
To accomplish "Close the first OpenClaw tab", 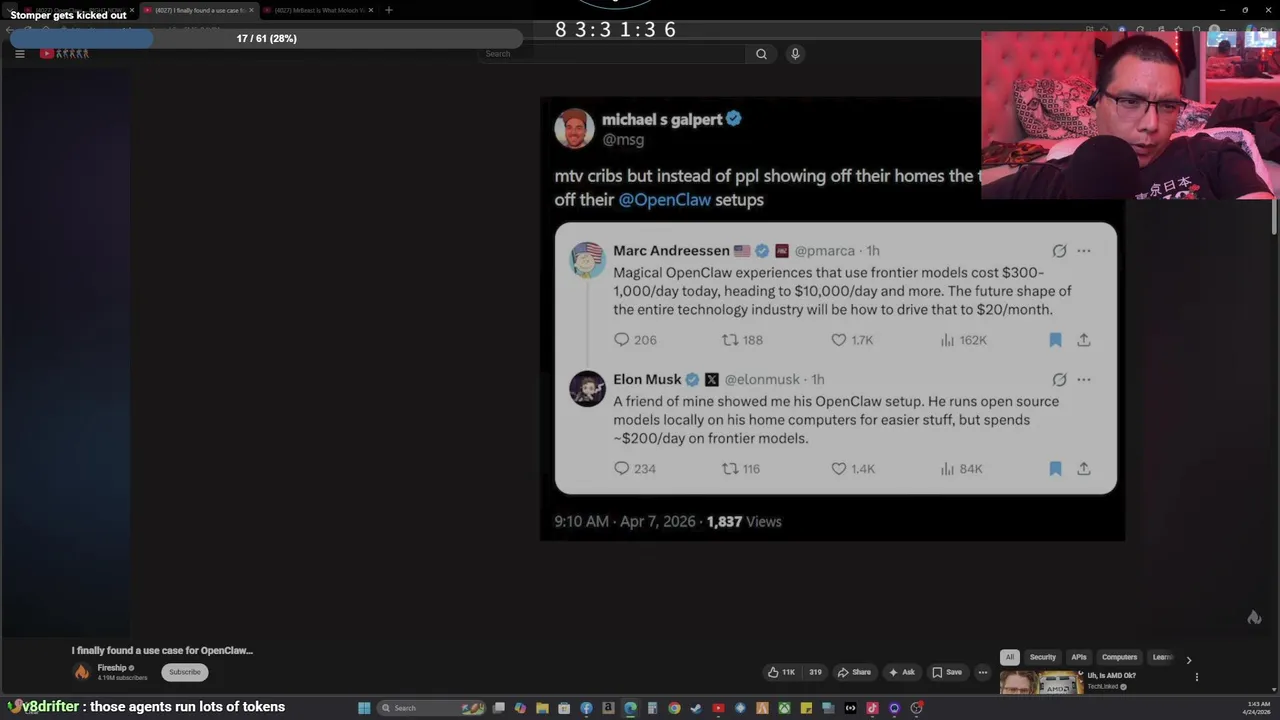I will [131, 10].
